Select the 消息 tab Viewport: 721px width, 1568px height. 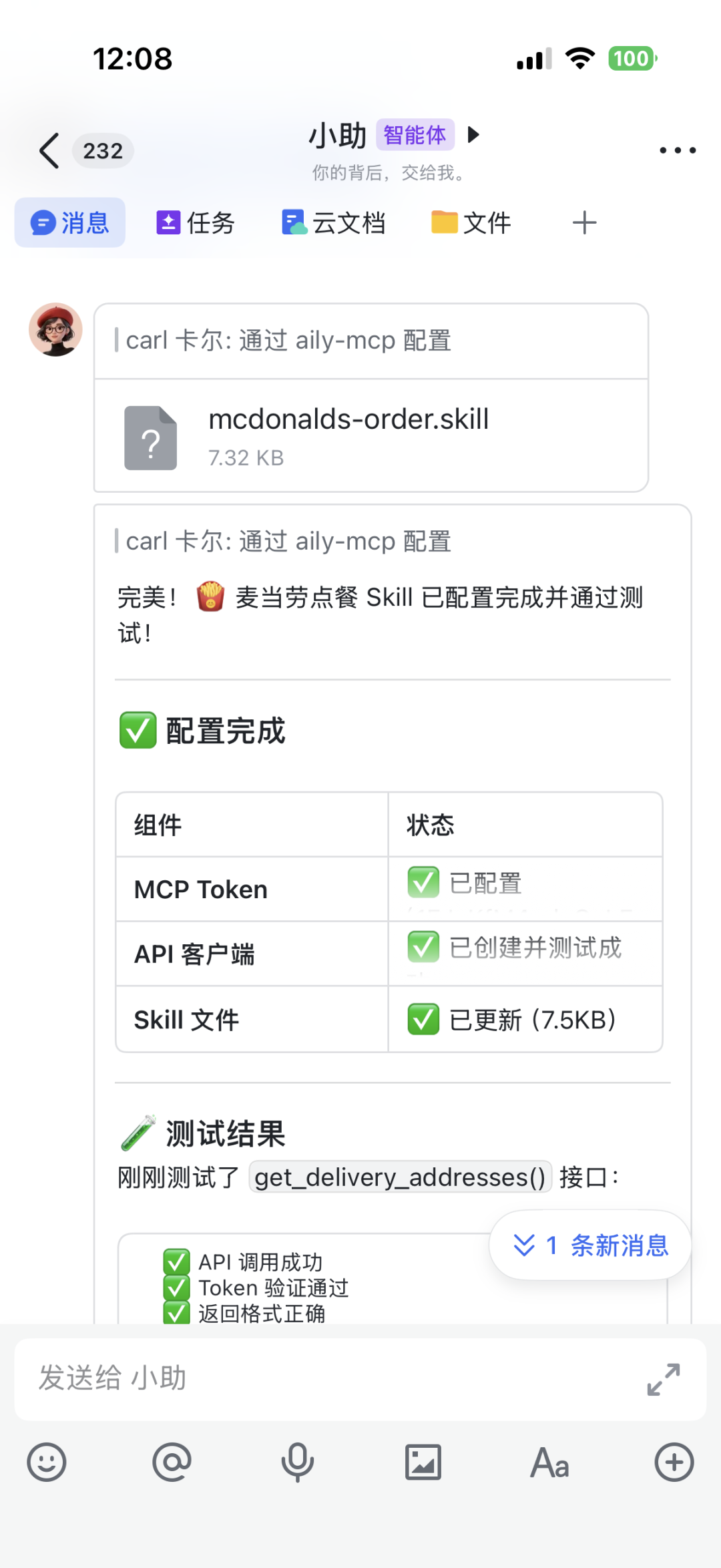click(x=69, y=222)
